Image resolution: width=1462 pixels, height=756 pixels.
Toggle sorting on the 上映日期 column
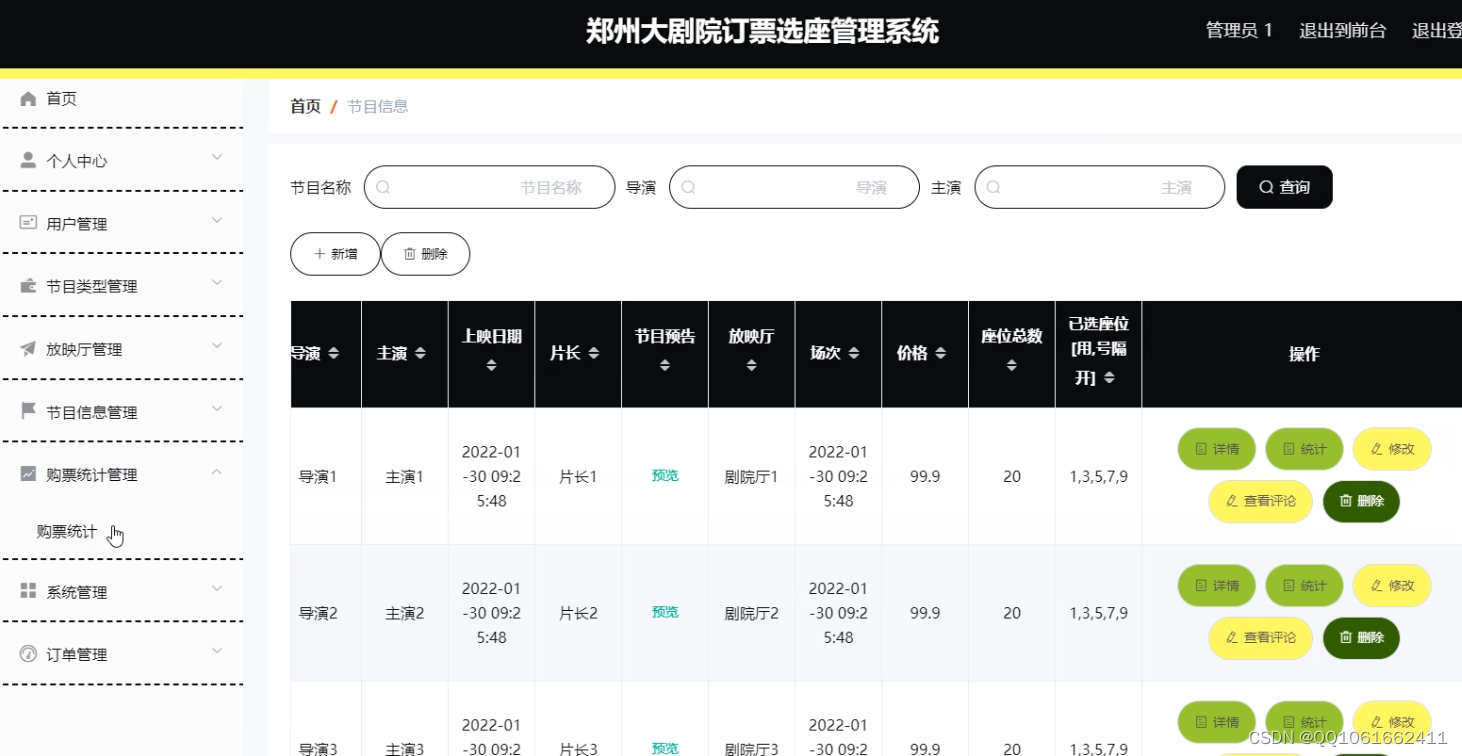tap(491, 366)
